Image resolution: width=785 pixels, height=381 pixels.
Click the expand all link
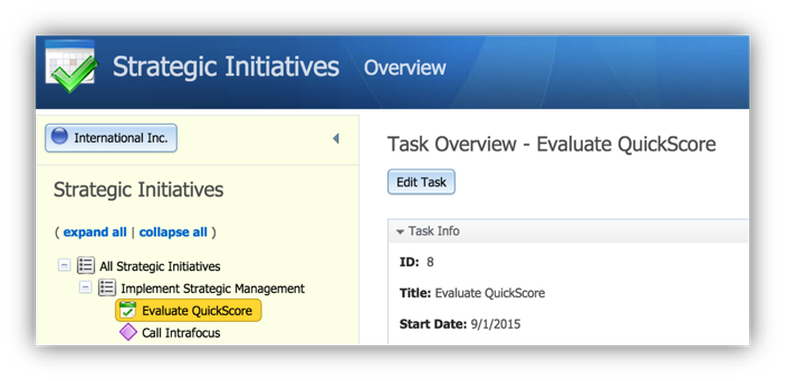point(95,232)
